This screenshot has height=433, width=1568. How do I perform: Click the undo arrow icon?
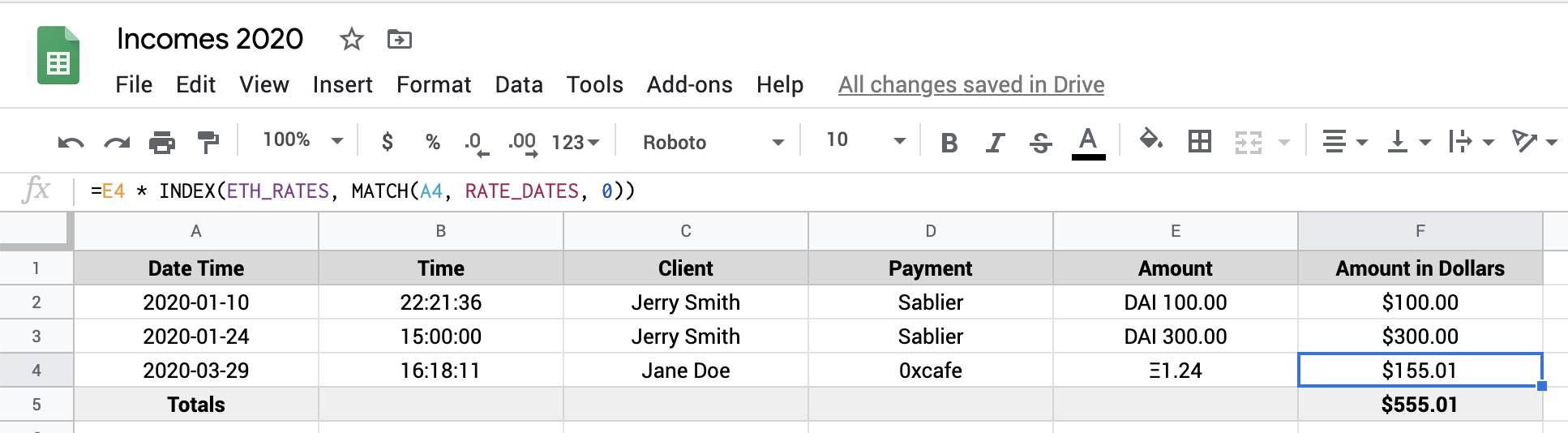[x=71, y=143]
